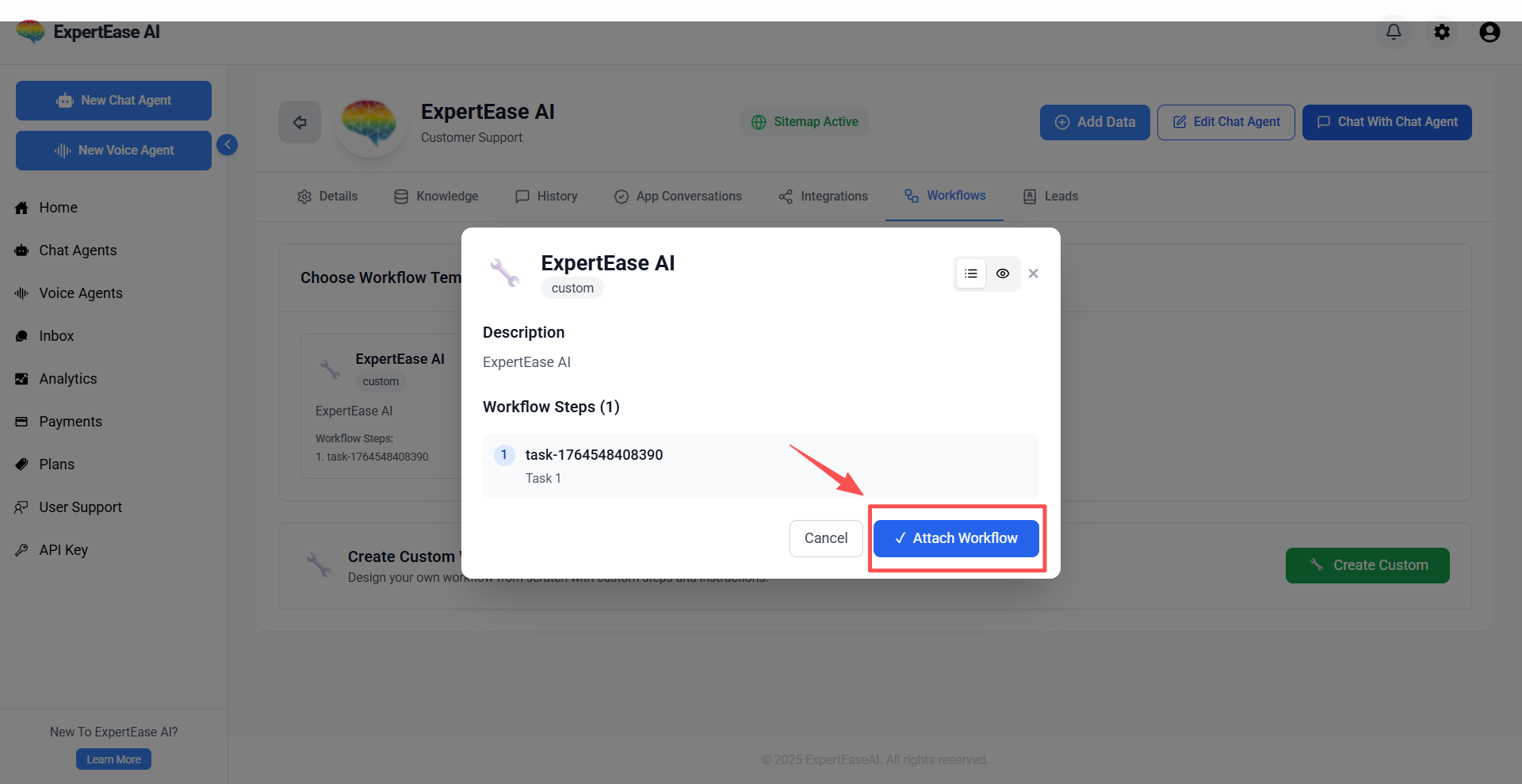Toggle the eye preview view in dialog

[x=1003, y=273]
